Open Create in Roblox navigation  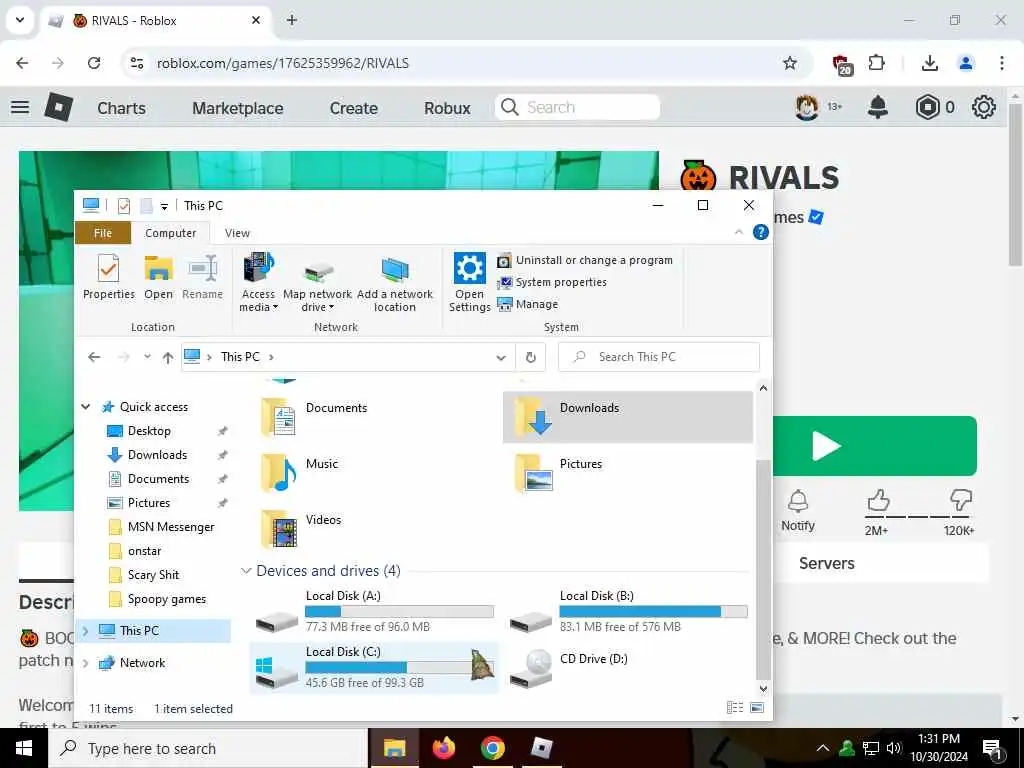pos(353,108)
